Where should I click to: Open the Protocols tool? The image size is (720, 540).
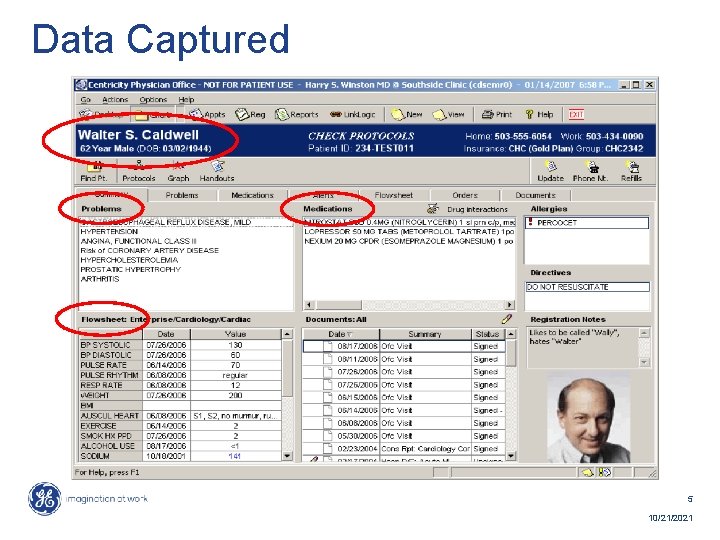pos(139,171)
